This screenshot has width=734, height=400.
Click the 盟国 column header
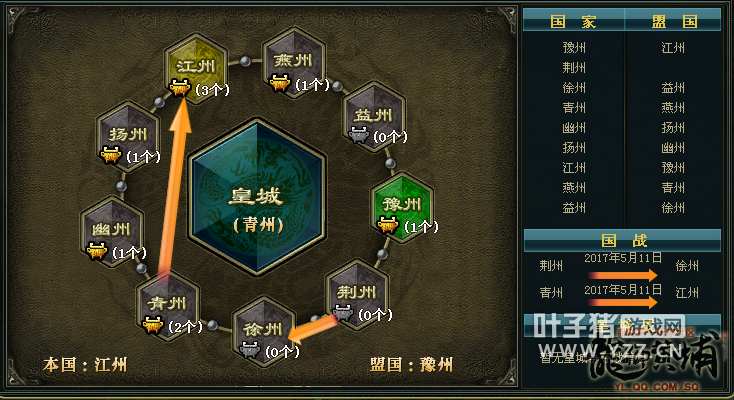coord(674,22)
